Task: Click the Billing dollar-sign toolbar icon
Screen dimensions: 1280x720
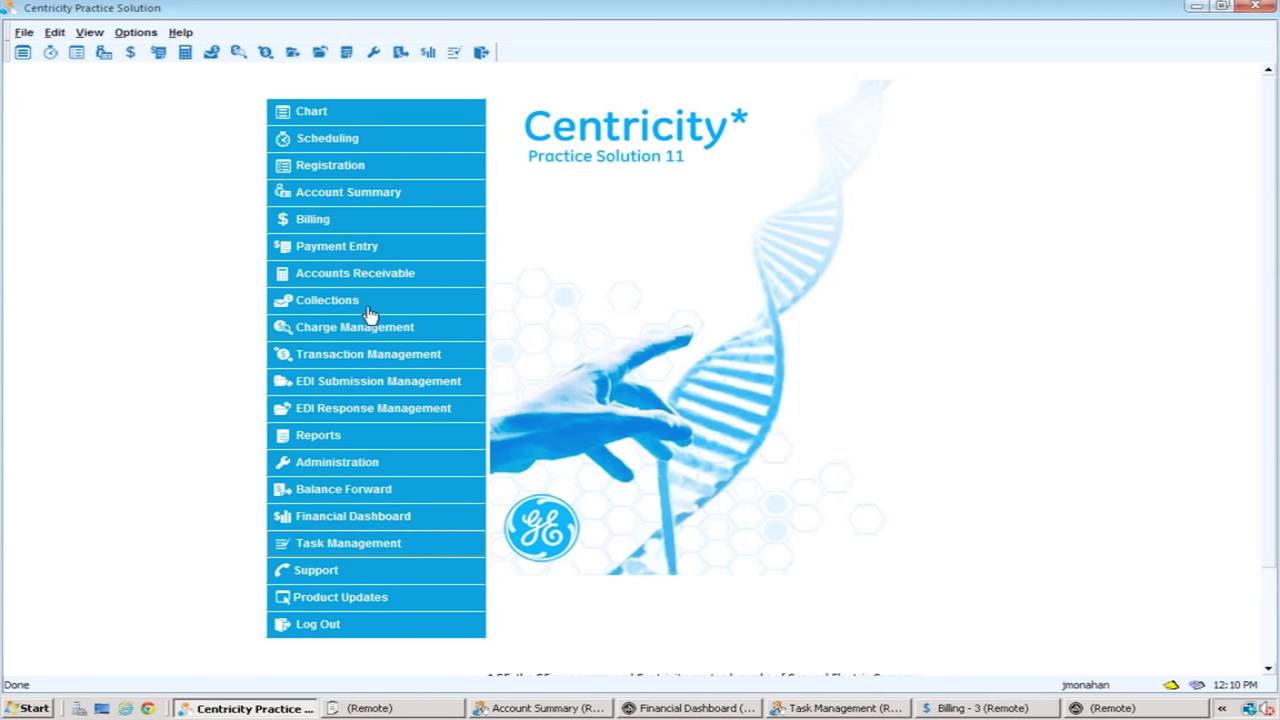Action: tap(131, 52)
